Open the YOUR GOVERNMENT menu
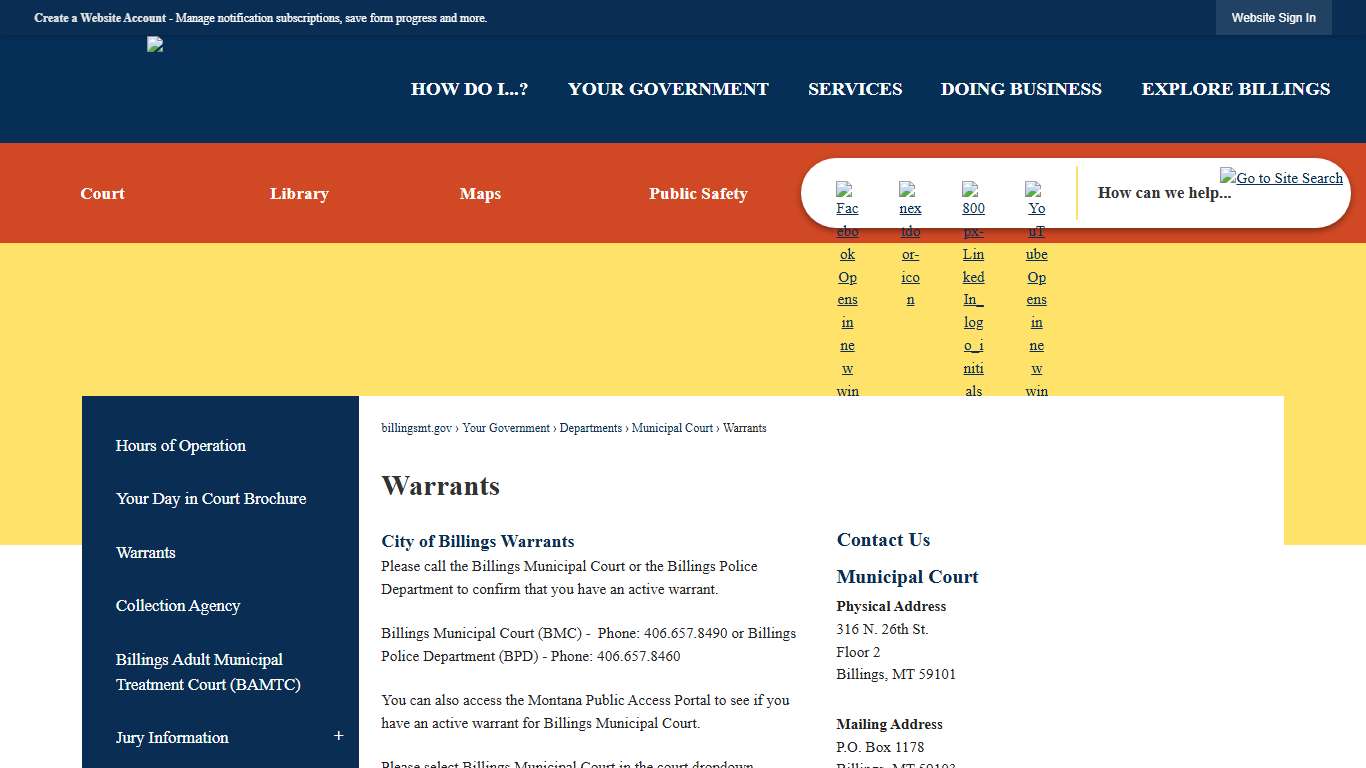Screen dimensions: 1366x768 pyautogui.click(x=667, y=89)
